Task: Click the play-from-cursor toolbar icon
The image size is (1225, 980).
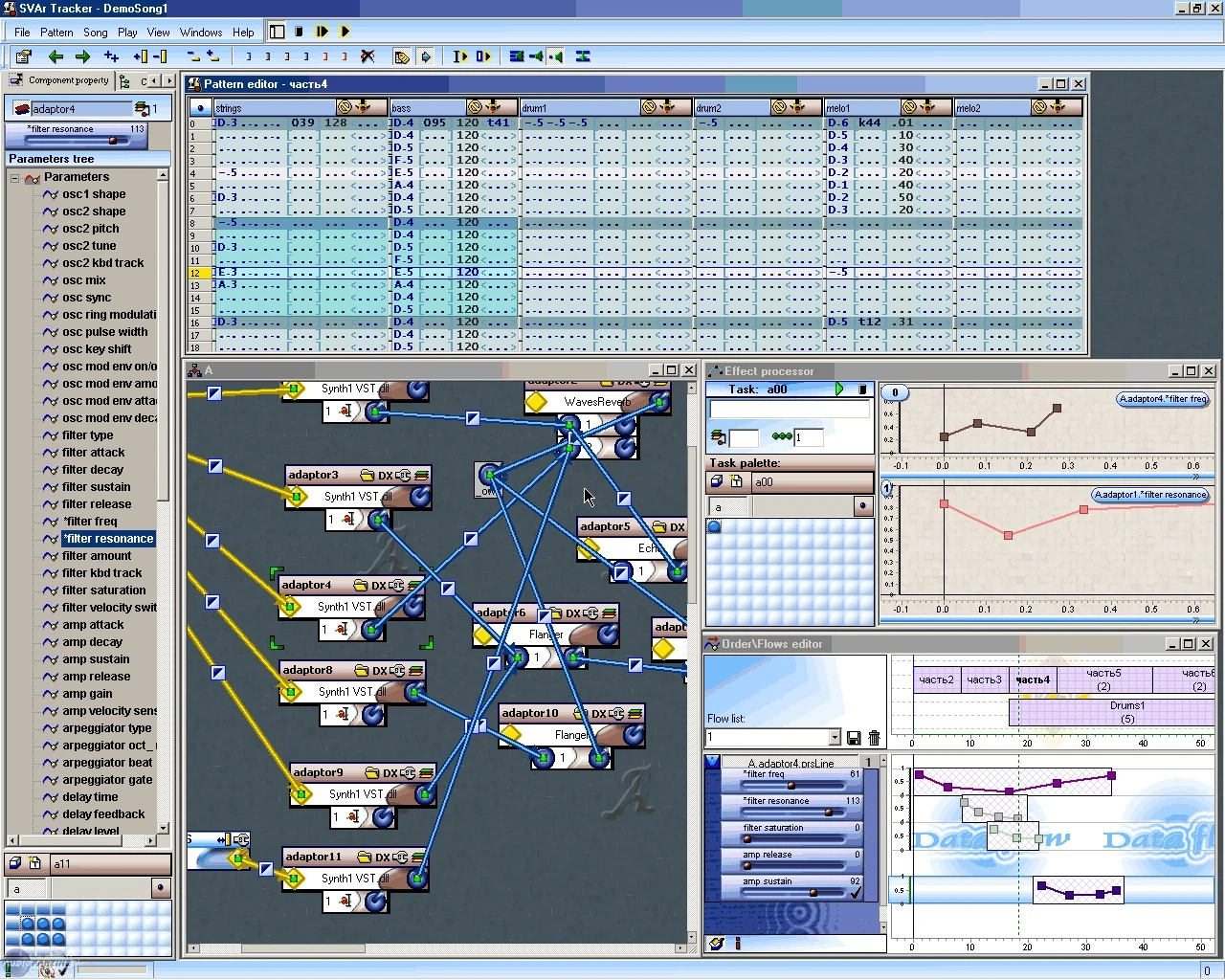Action: click(460, 56)
